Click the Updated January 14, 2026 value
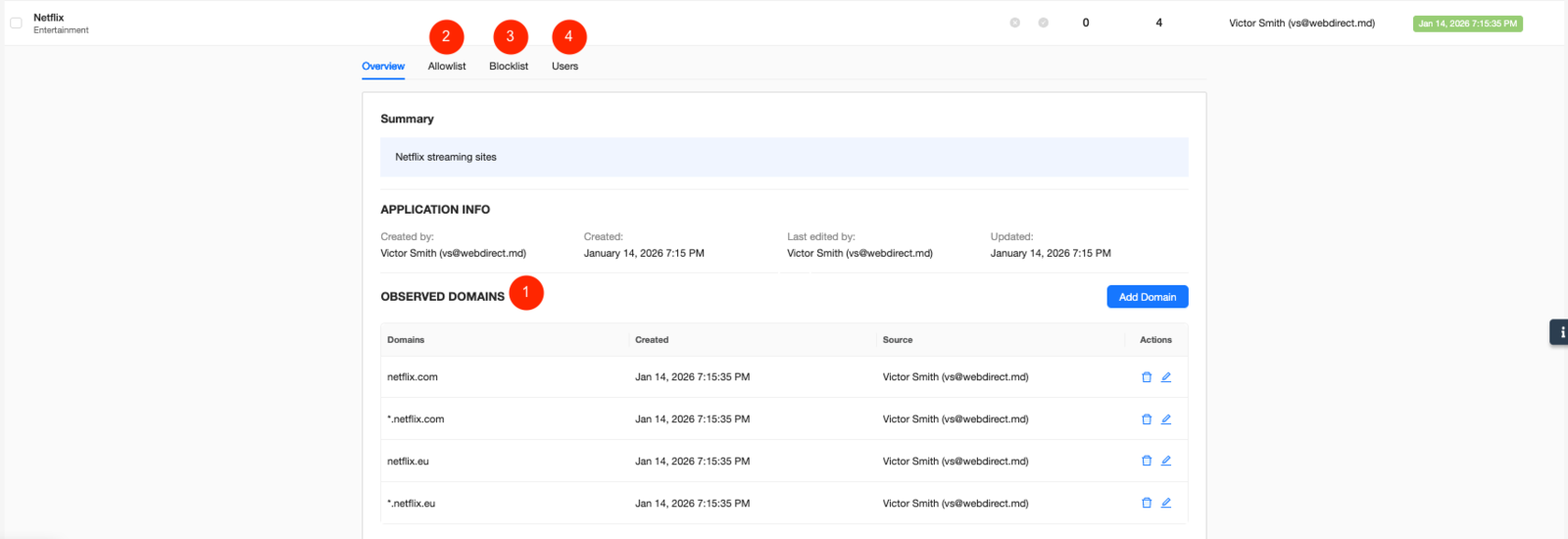 (1051, 253)
